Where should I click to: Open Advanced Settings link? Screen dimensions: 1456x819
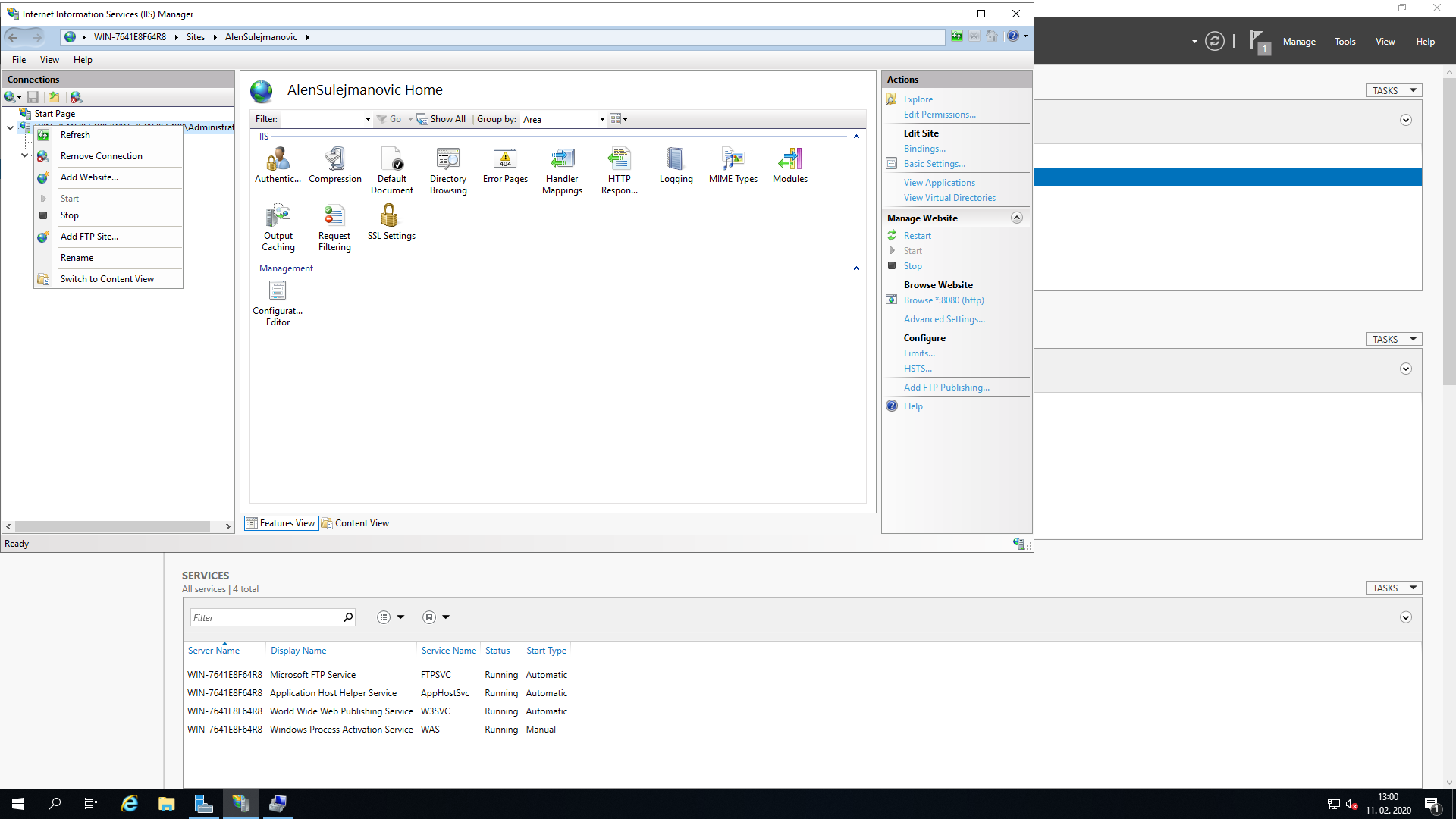[945, 319]
